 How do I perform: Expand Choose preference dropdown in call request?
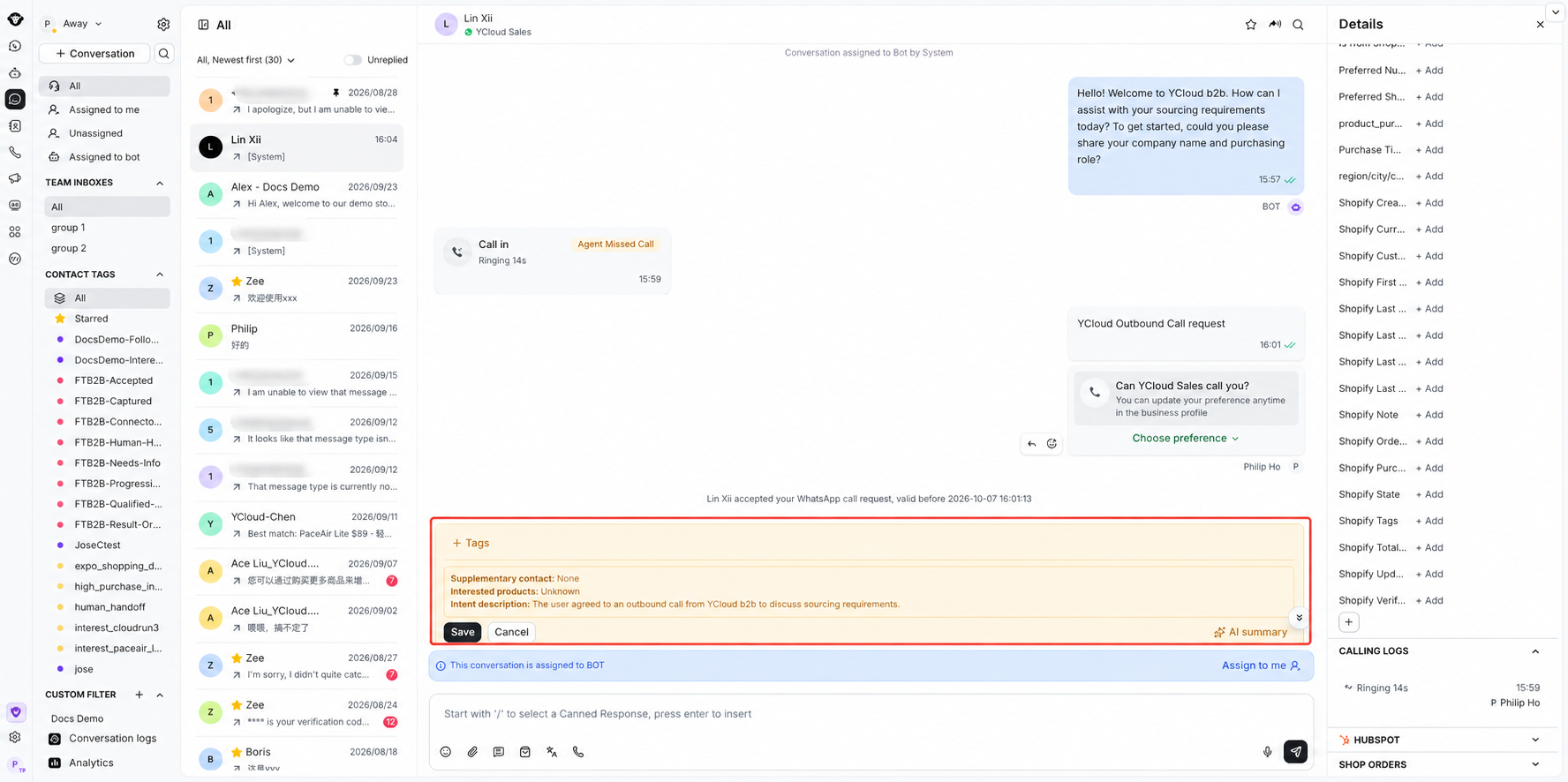[x=1186, y=438]
